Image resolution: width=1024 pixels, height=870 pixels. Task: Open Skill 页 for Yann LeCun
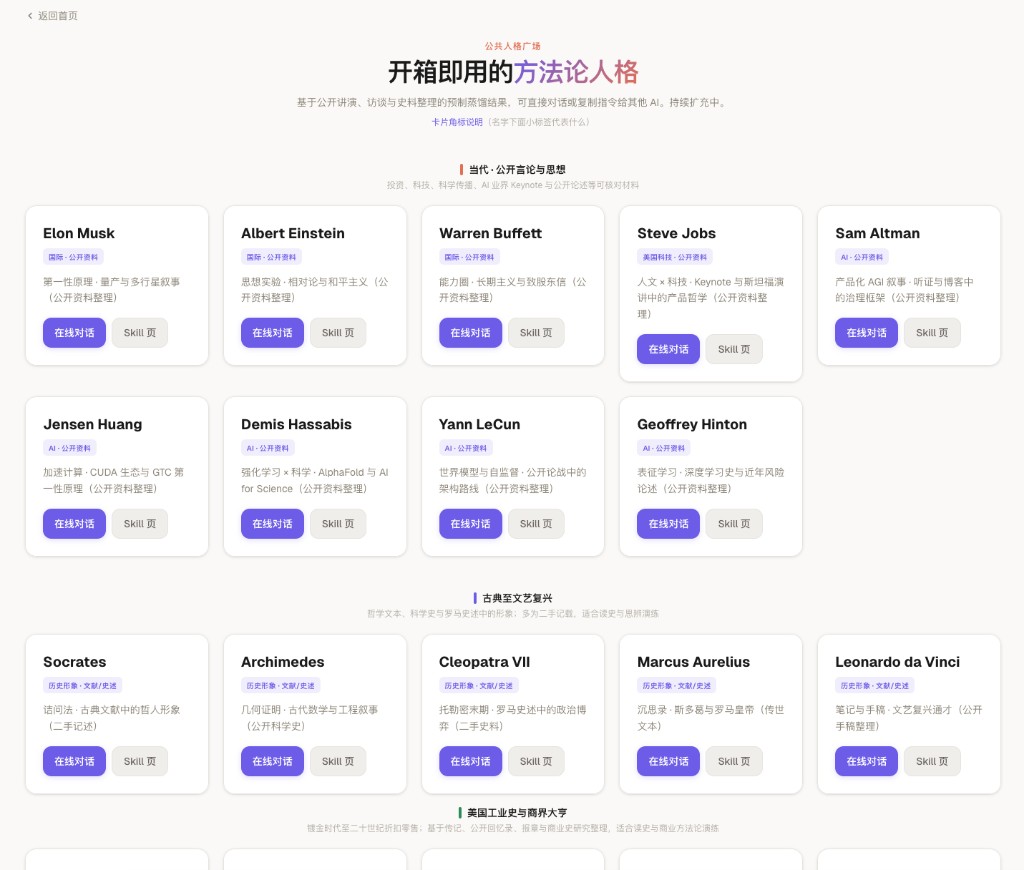(536, 524)
